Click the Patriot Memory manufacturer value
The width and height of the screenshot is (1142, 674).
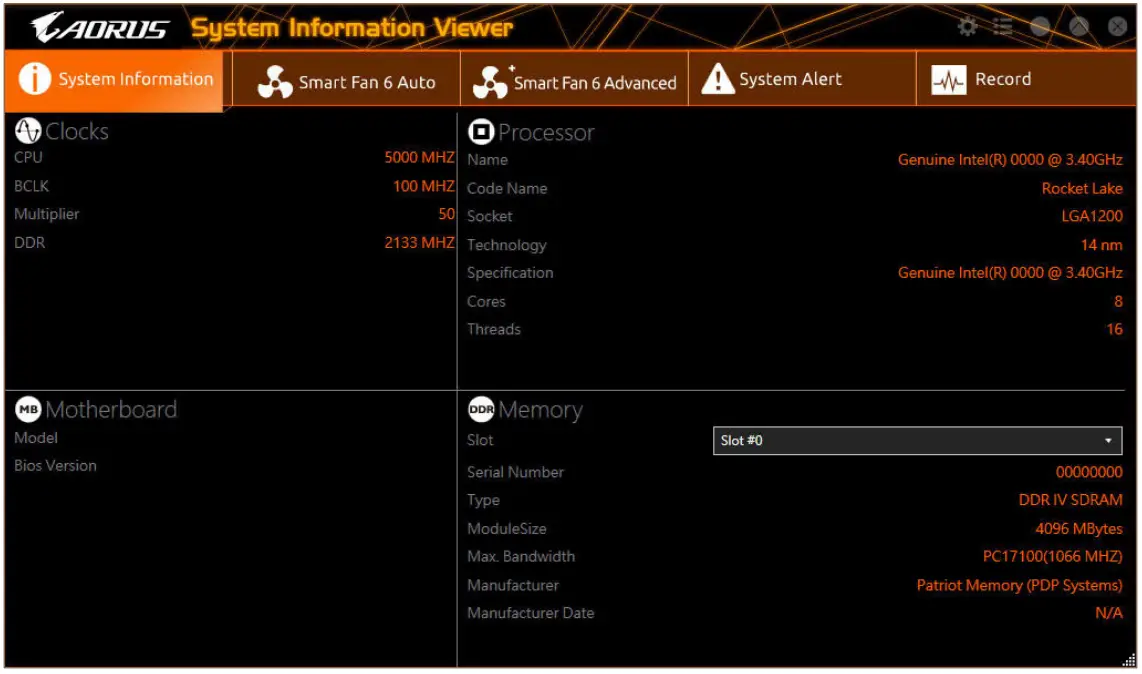(1019, 585)
